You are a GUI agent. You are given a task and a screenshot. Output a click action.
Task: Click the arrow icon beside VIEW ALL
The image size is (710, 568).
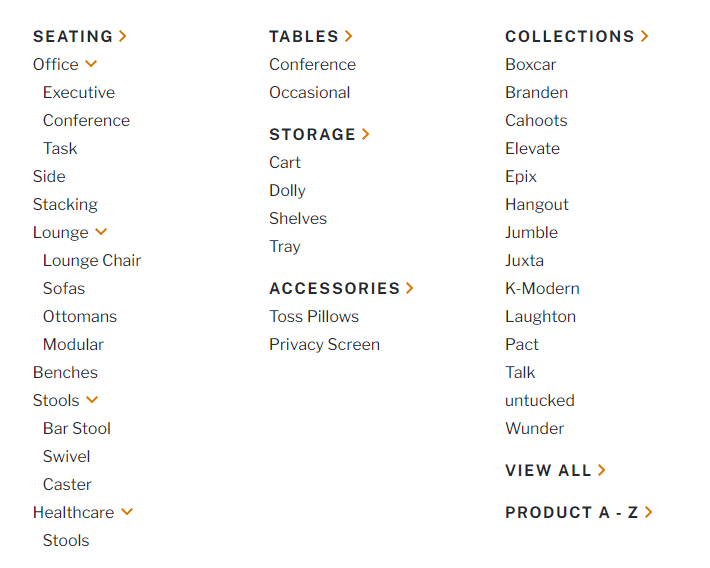(x=602, y=470)
